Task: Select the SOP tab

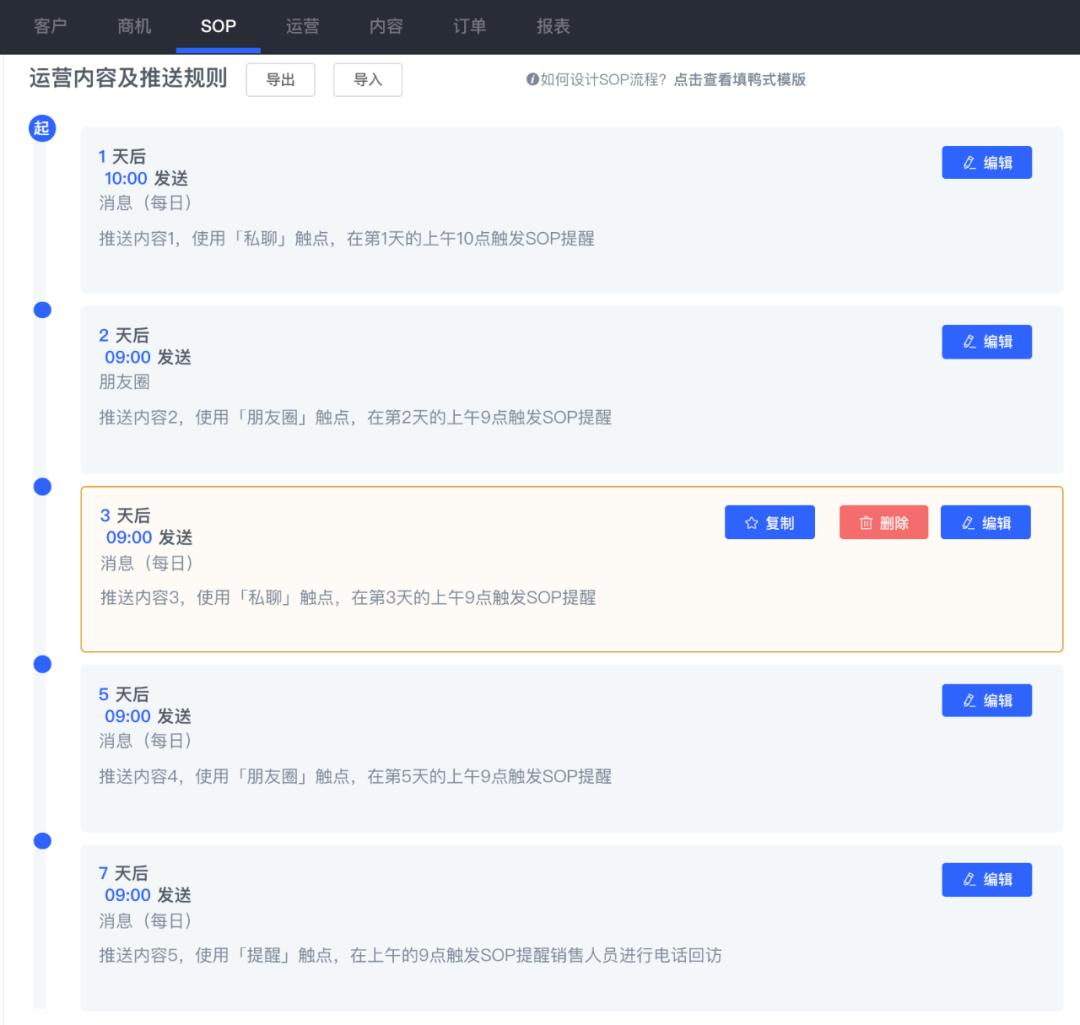Action: (218, 27)
